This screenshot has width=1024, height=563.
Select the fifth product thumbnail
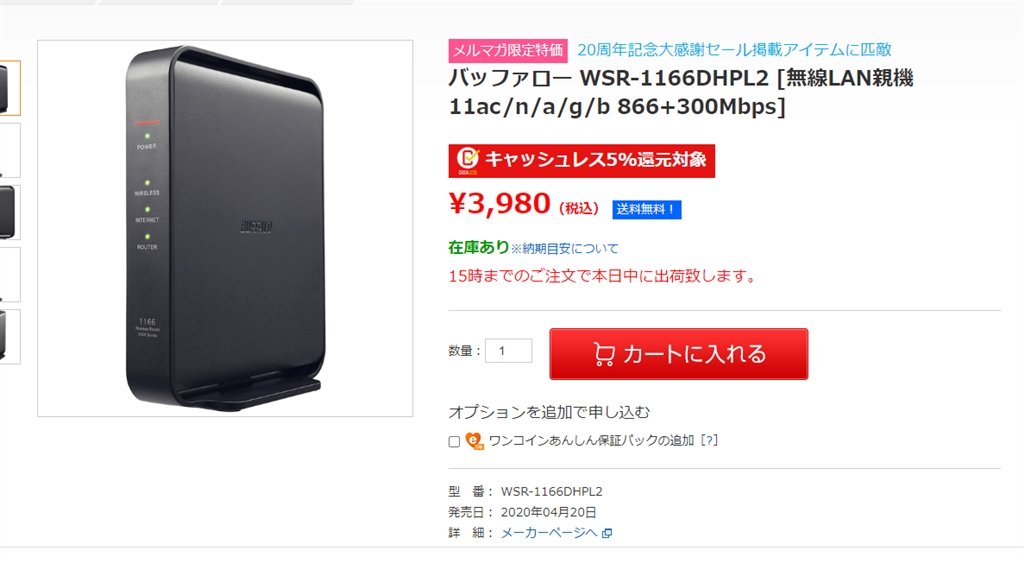[x=10, y=336]
